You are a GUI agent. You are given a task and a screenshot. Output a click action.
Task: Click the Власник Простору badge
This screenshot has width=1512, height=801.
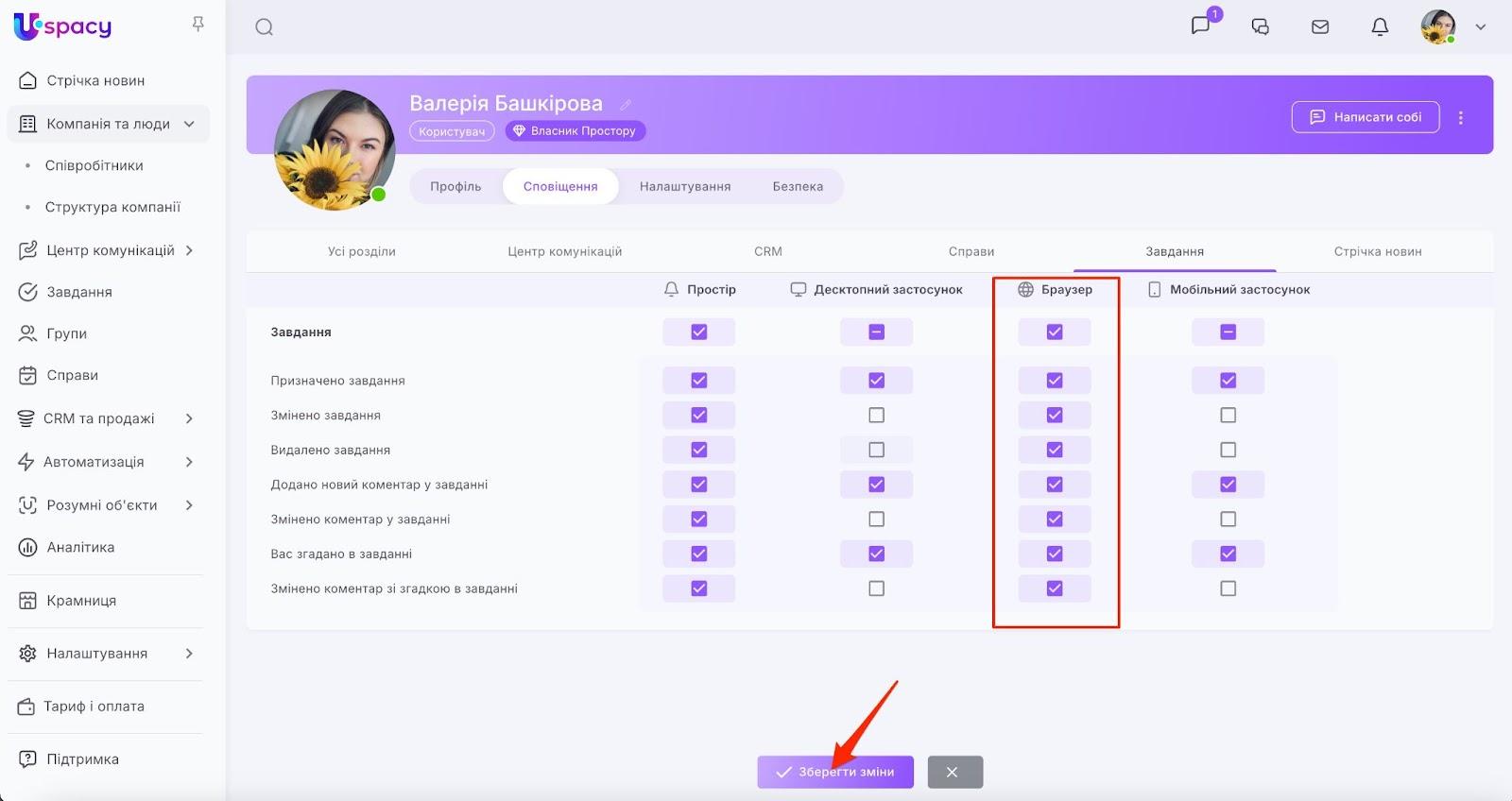point(576,131)
